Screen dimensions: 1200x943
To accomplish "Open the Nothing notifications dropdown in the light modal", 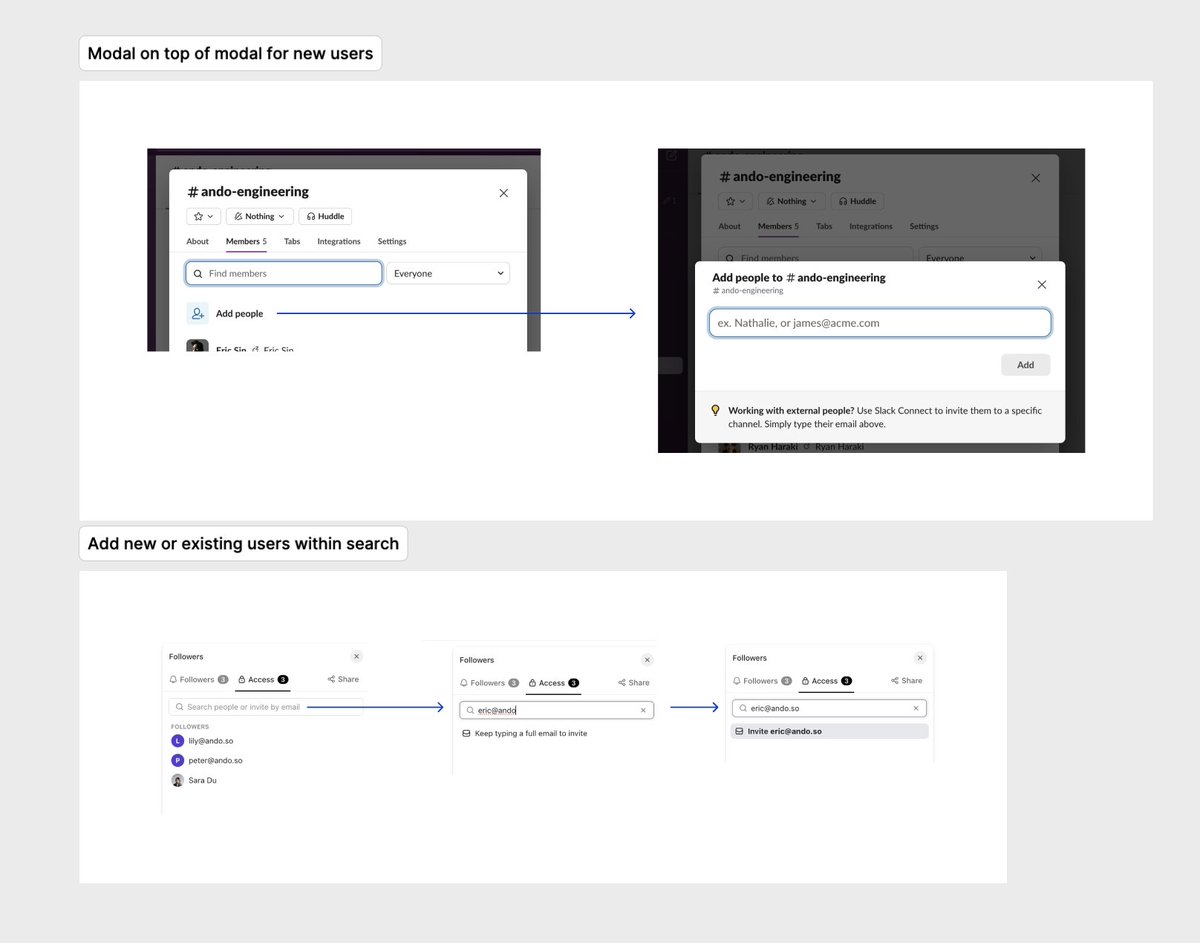I will pos(259,216).
